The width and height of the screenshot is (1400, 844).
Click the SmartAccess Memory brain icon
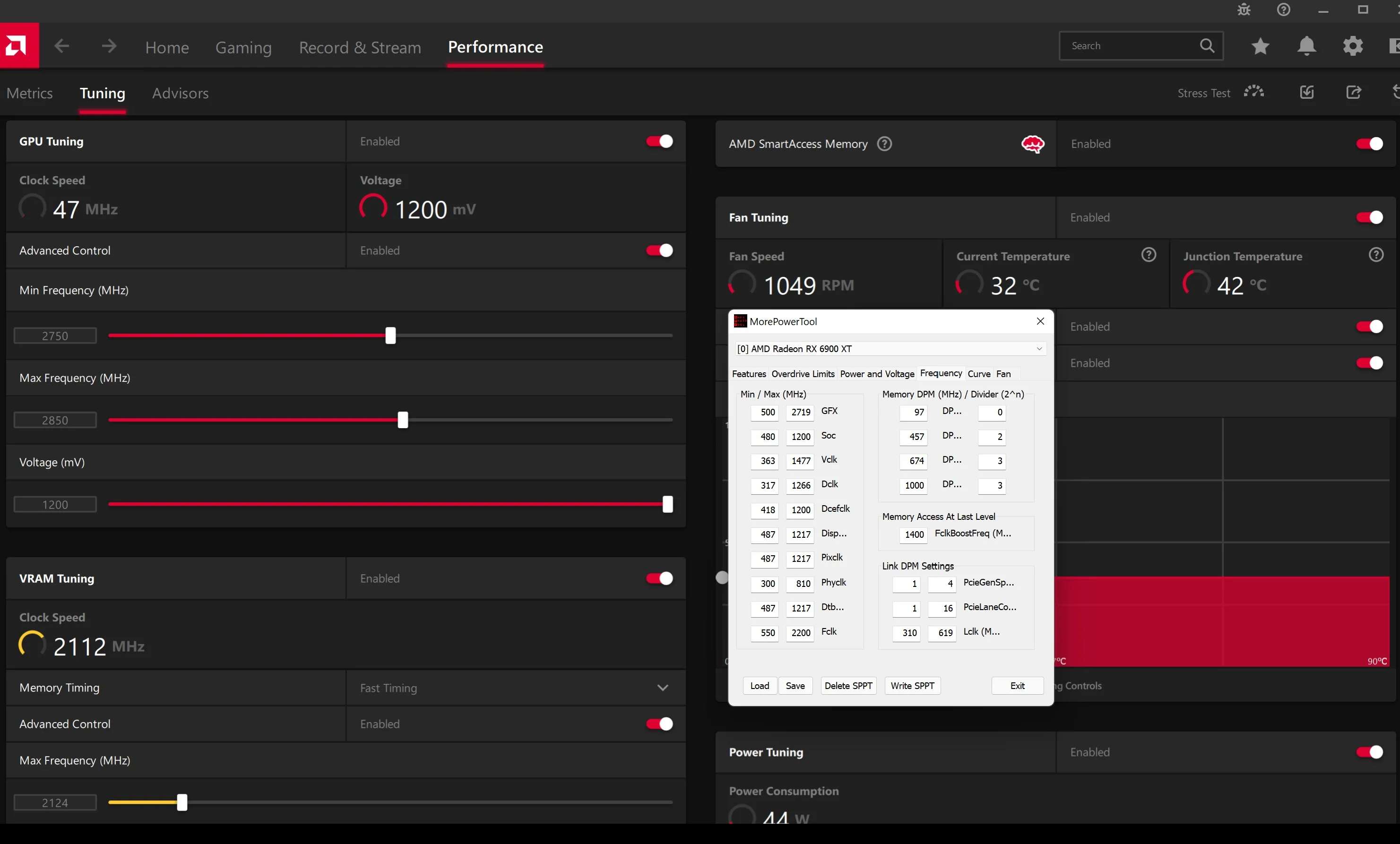point(1032,144)
